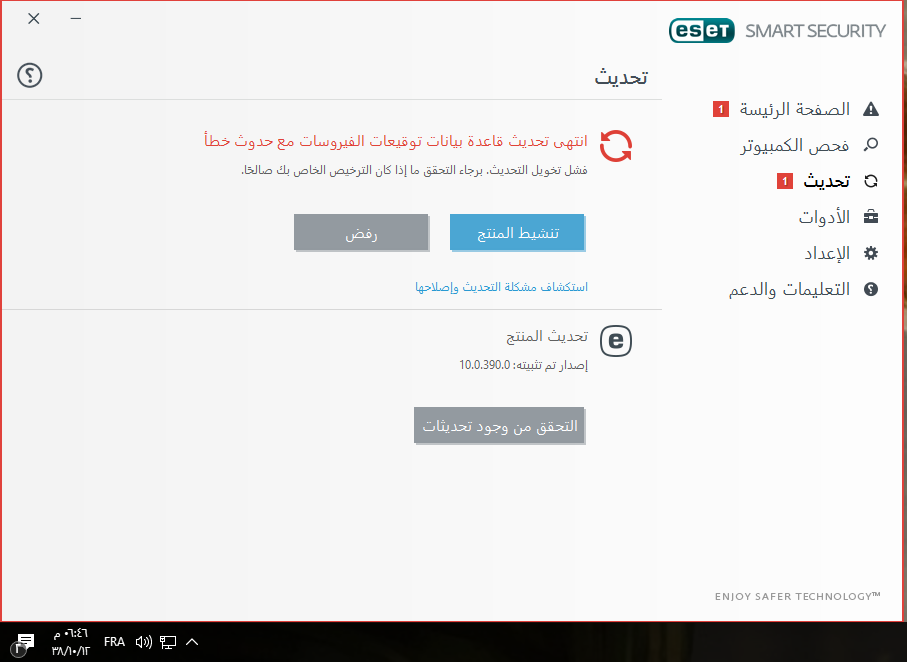The height and width of the screenshot is (662, 907).
Task: Open الإعداد menu item
Action: [x=827, y=253]
